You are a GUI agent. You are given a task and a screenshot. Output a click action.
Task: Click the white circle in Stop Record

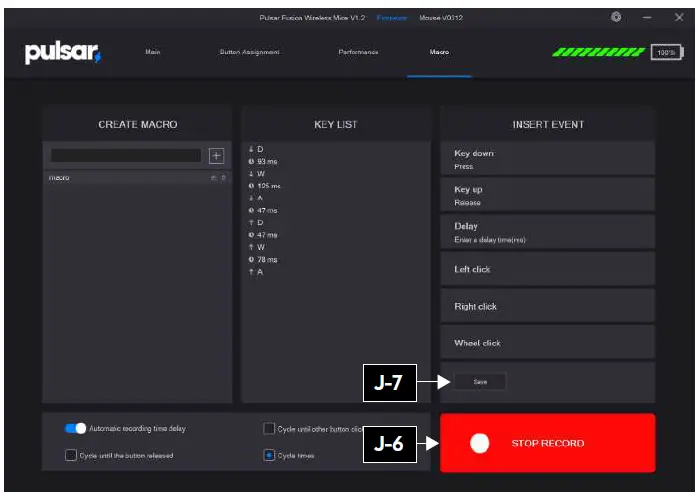click(x=480, y=443)
